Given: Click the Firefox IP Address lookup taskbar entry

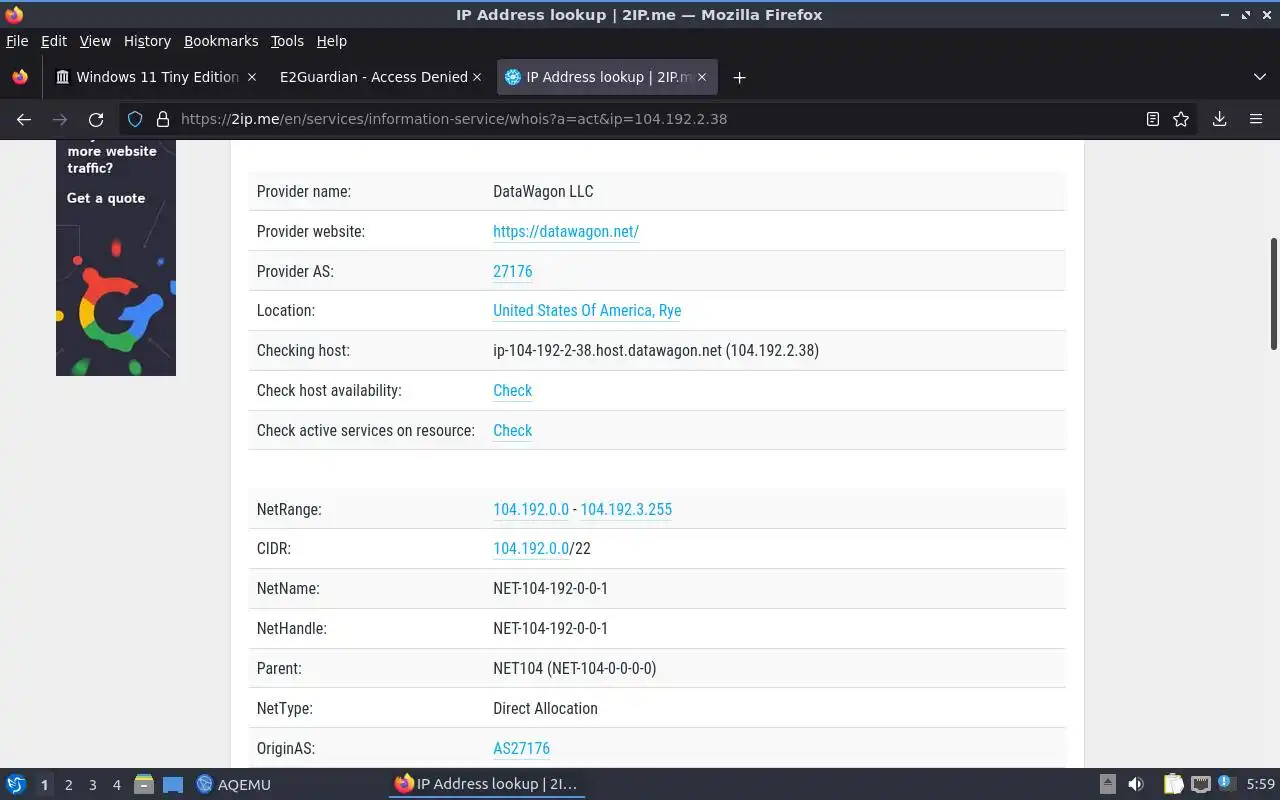Looking at the screenshot, I should click(x=486, y=784).
